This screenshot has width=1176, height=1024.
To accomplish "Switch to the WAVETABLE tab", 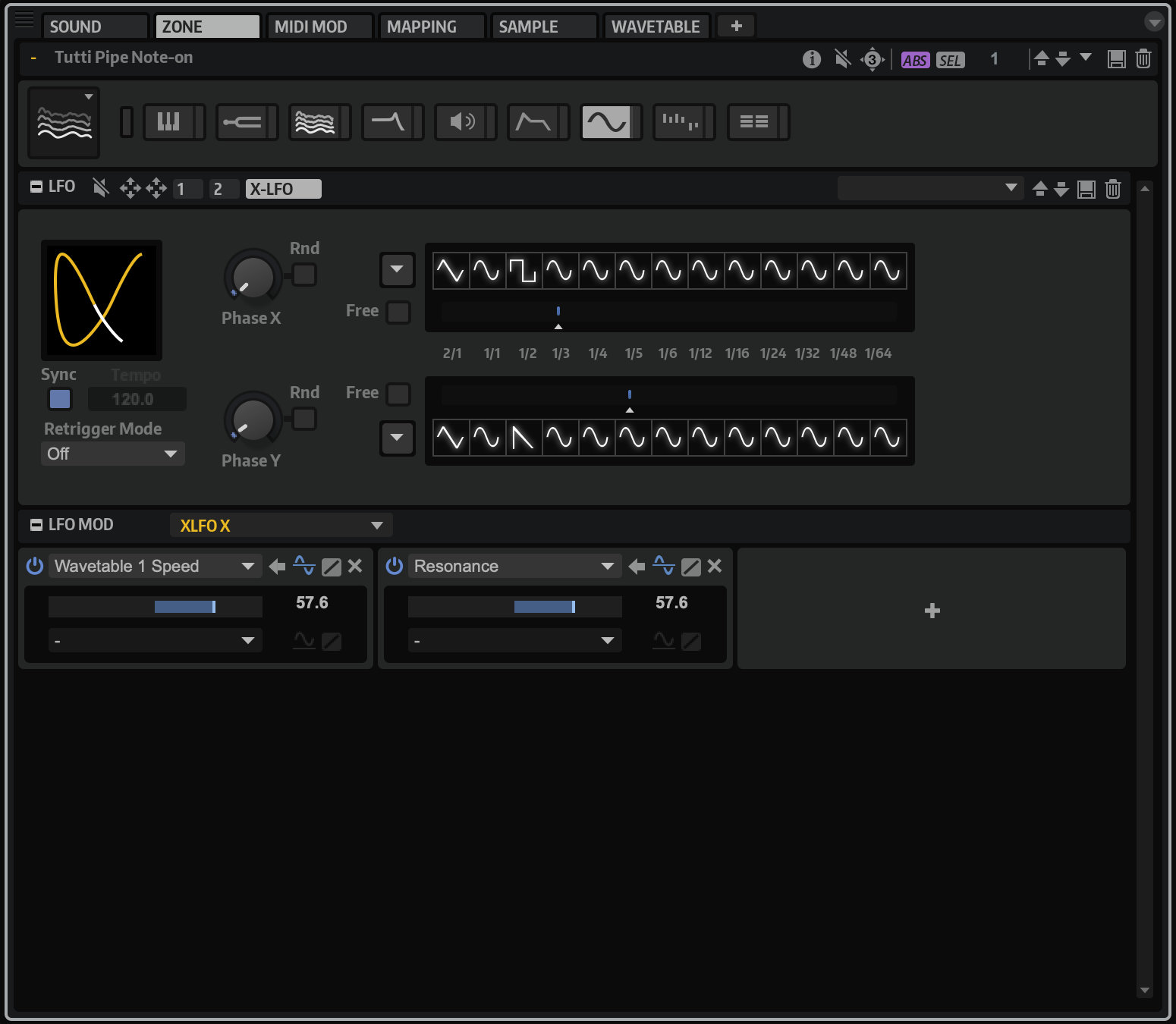I will click(656, 27).
